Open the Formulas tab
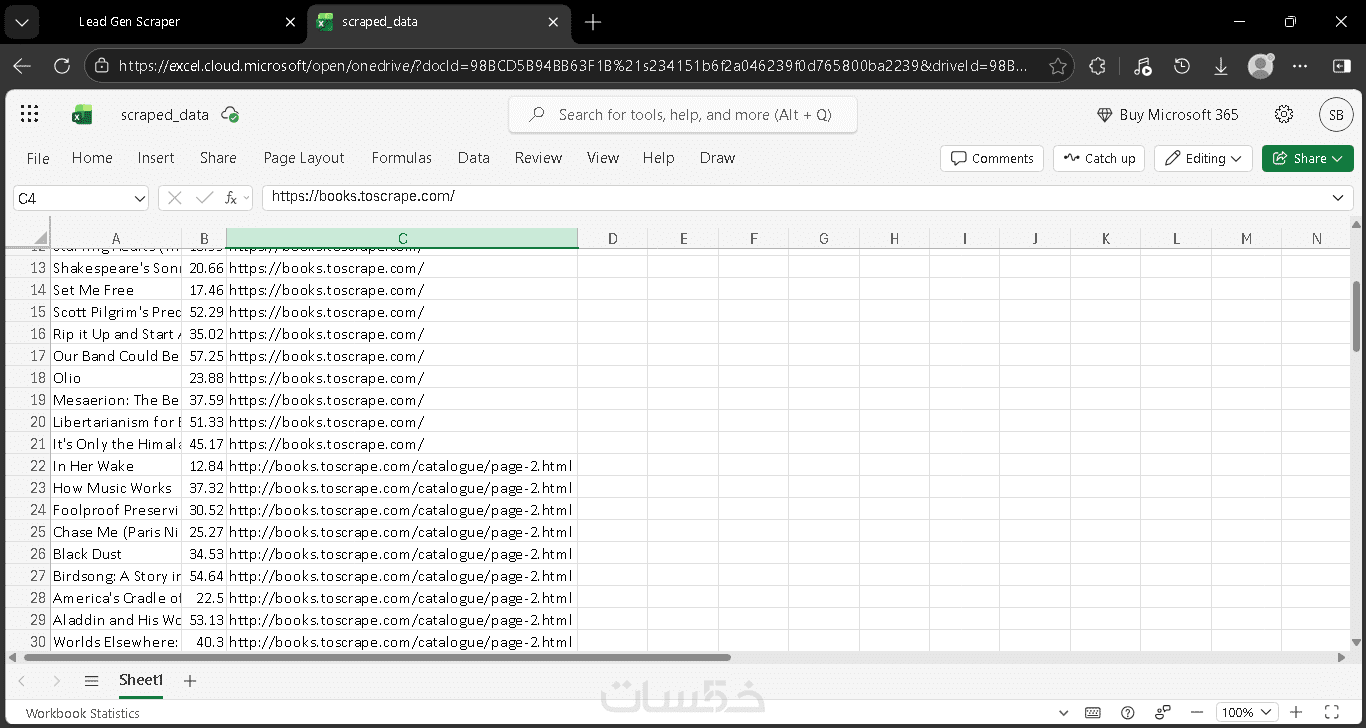The height and width of the screenshot is (728, 1366). coord(402,158)
